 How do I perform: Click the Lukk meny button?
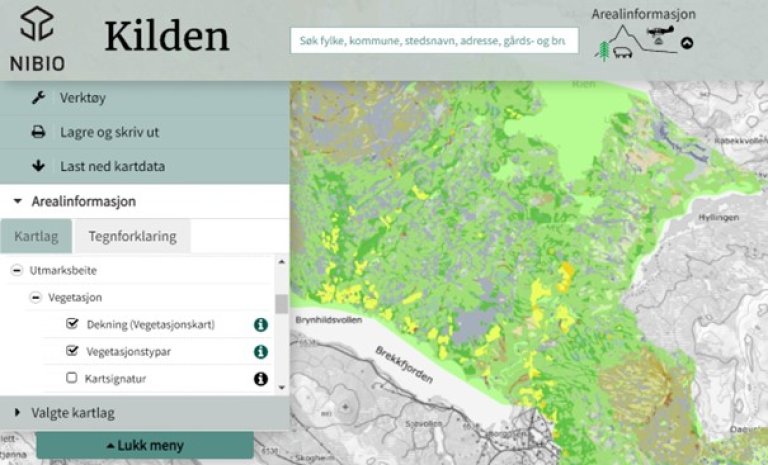(145, 445)
